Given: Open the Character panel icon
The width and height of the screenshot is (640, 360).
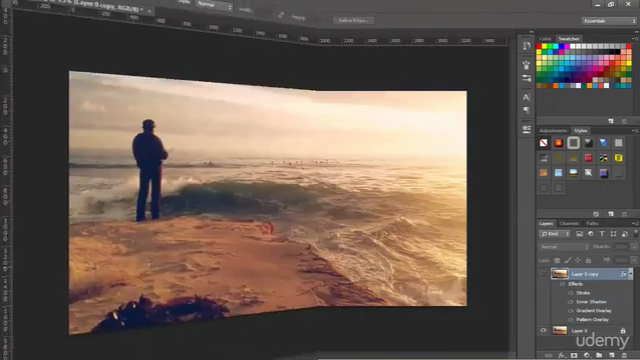Looking at the screenshot, I should click(527, 97).
